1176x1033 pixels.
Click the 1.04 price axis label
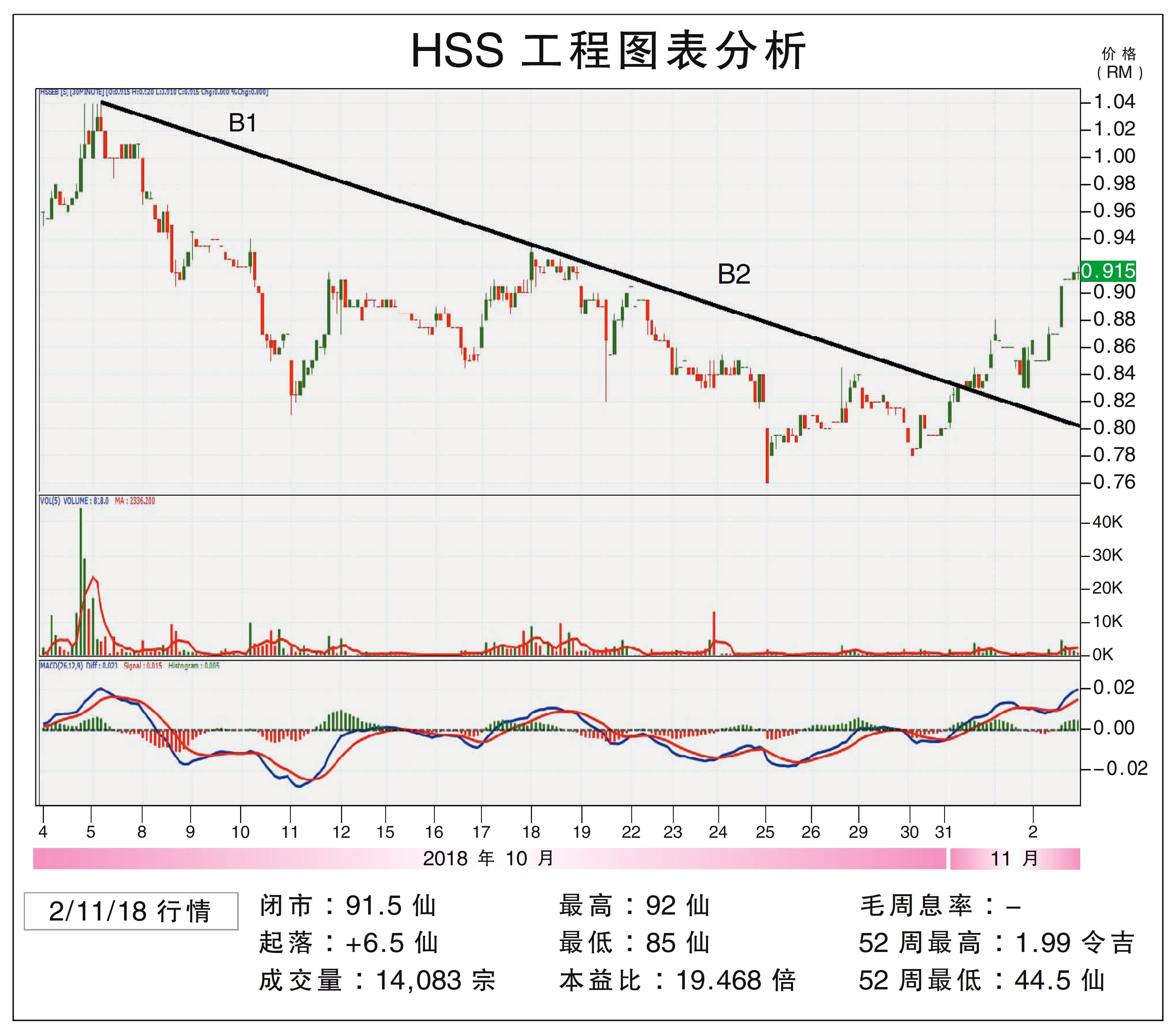pyautogui.click(x=1114, y=102)
